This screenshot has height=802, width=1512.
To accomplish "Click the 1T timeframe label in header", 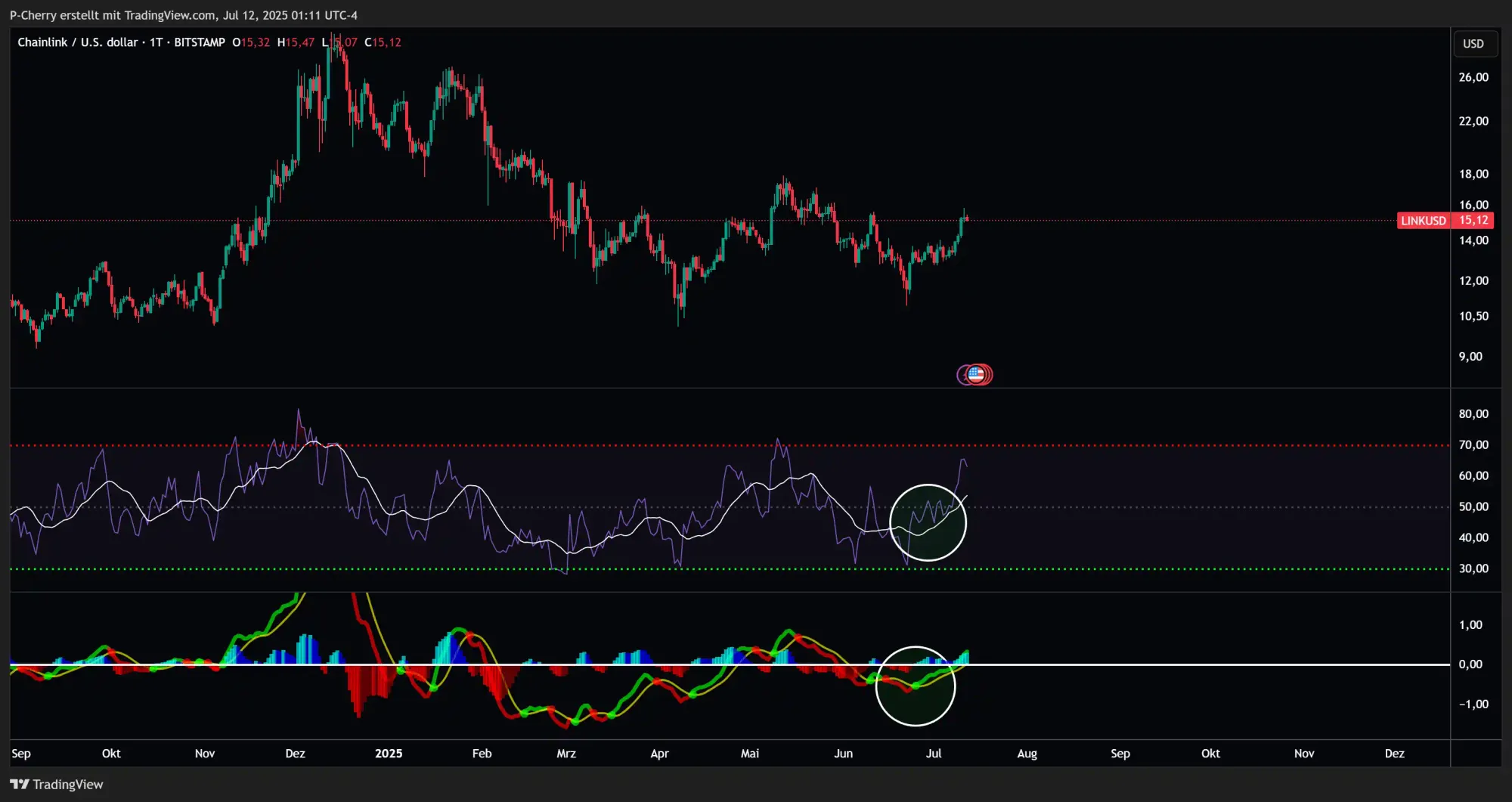I will tap(156, 42).
